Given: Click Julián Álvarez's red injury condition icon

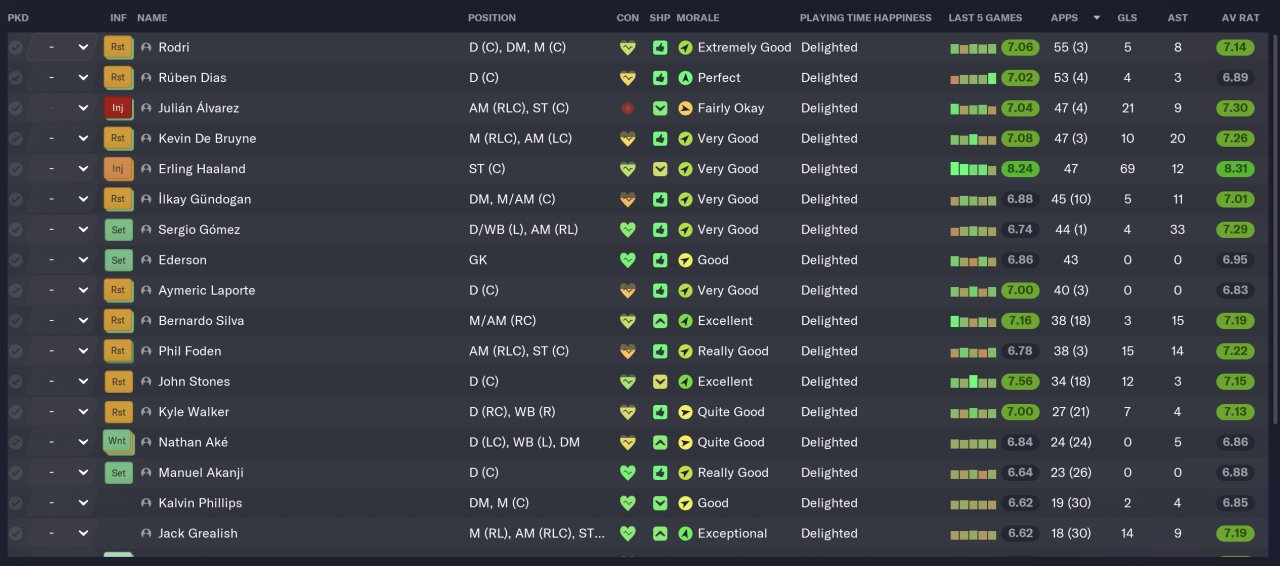Looking at the screenshot, I should point(628,108).
